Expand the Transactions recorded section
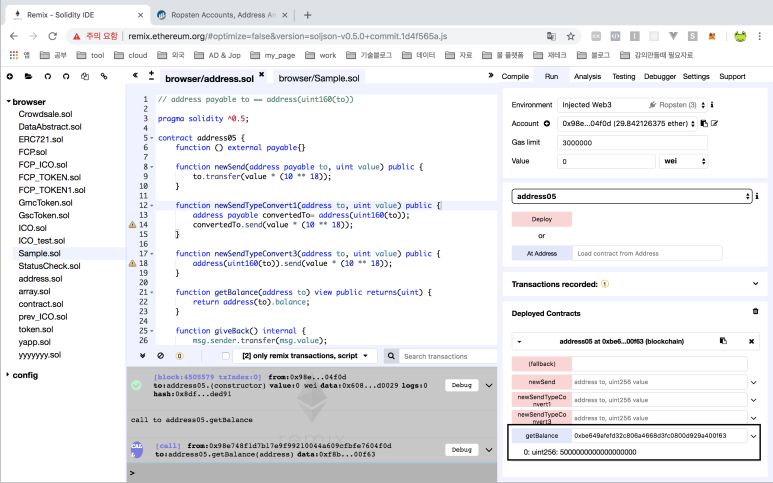Screen dimensions: 773x483 coord(755,284)
